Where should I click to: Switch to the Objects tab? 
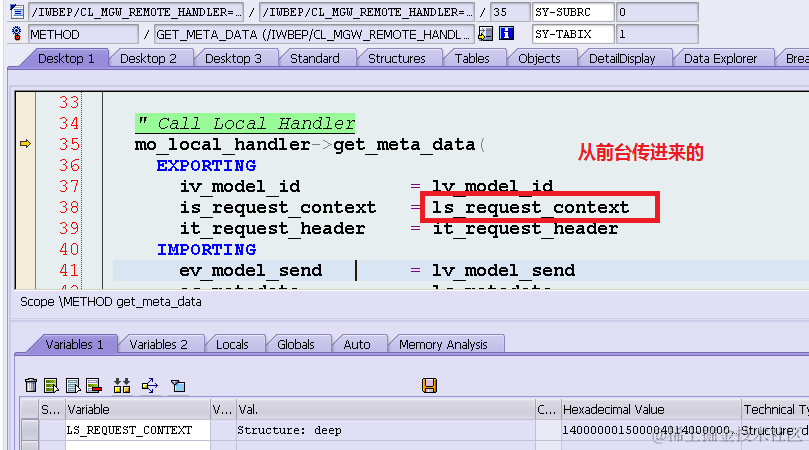(x=539, y=58)
